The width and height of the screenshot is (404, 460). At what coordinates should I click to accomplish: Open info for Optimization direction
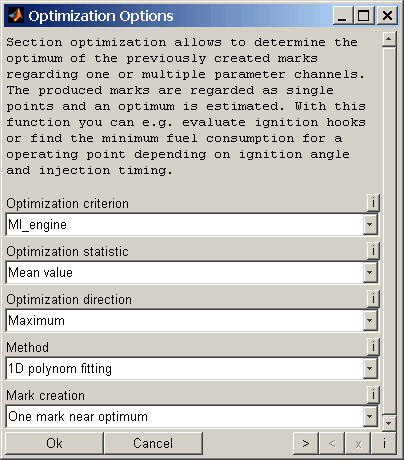tap(373, 299)
